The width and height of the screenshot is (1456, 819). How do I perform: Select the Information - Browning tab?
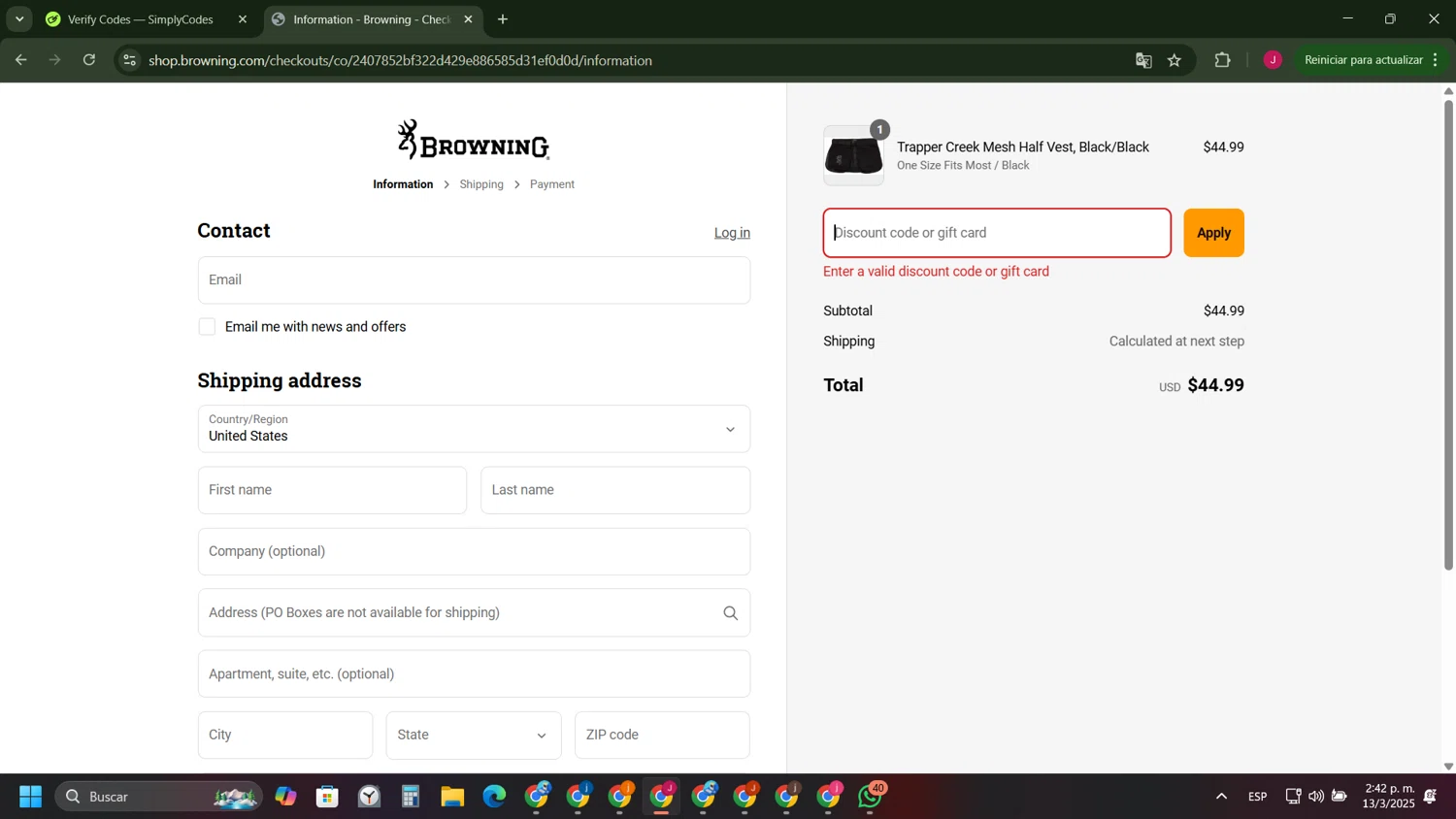(x=373, y=19)
